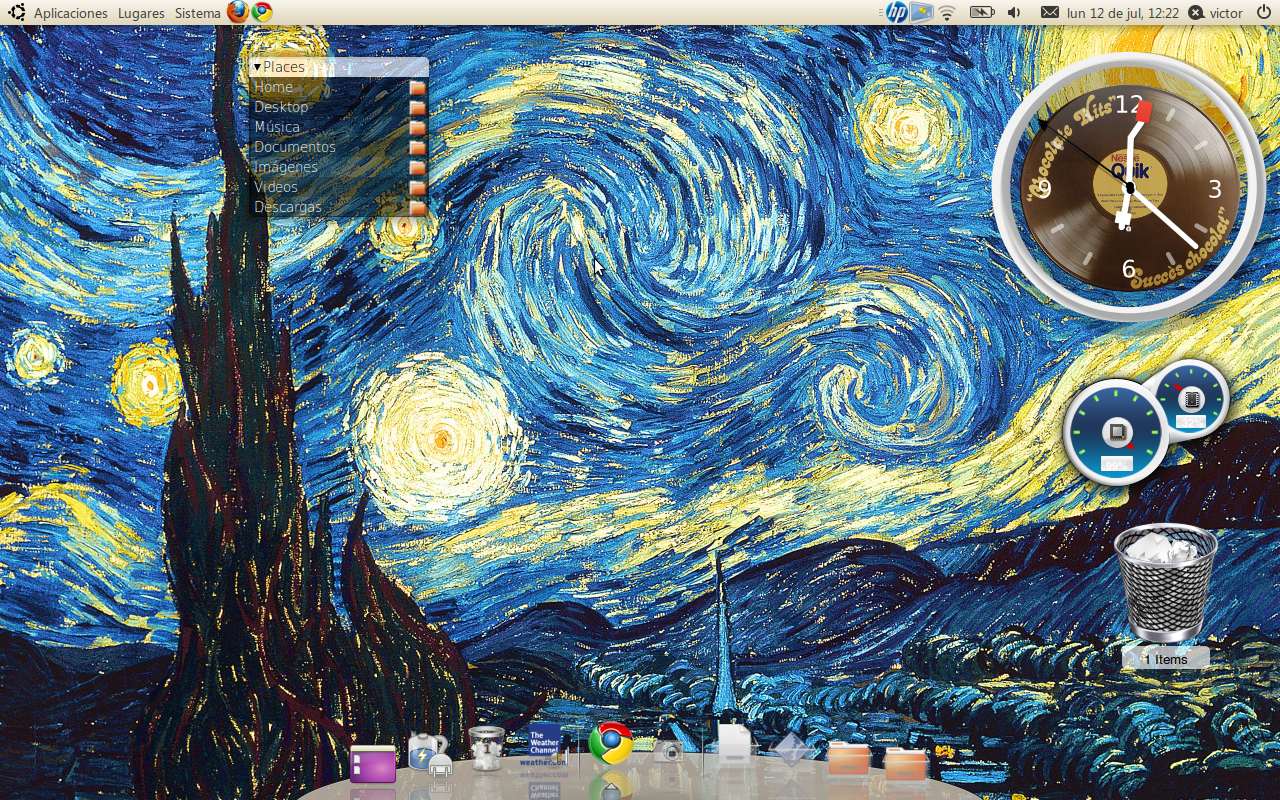The image size is (1280, 800).
Task: Click the faded blue diamond dock icon
Action: pos(791,749)
